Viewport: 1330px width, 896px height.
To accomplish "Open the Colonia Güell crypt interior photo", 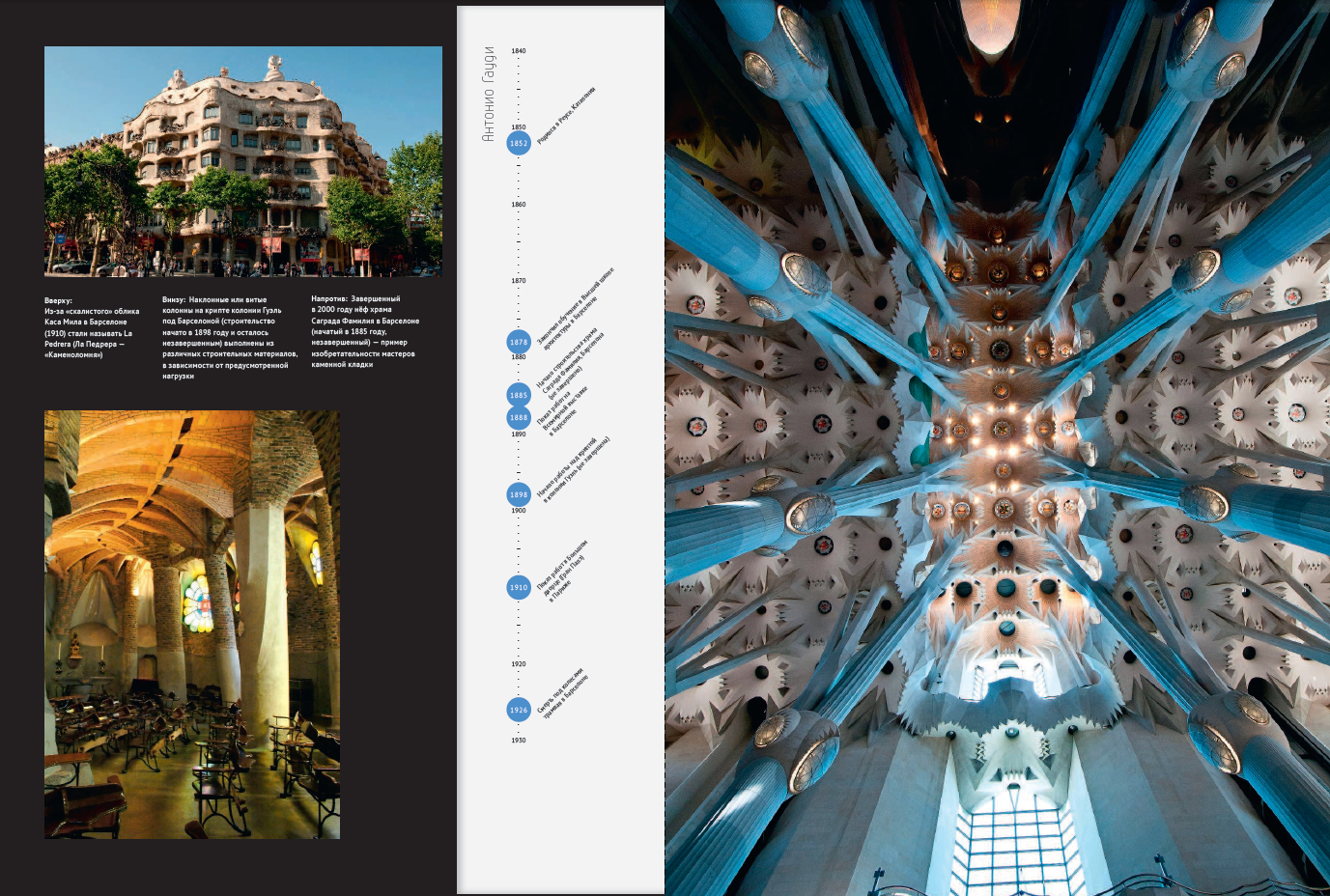I will pyautogui.click(x=192, y=624).
